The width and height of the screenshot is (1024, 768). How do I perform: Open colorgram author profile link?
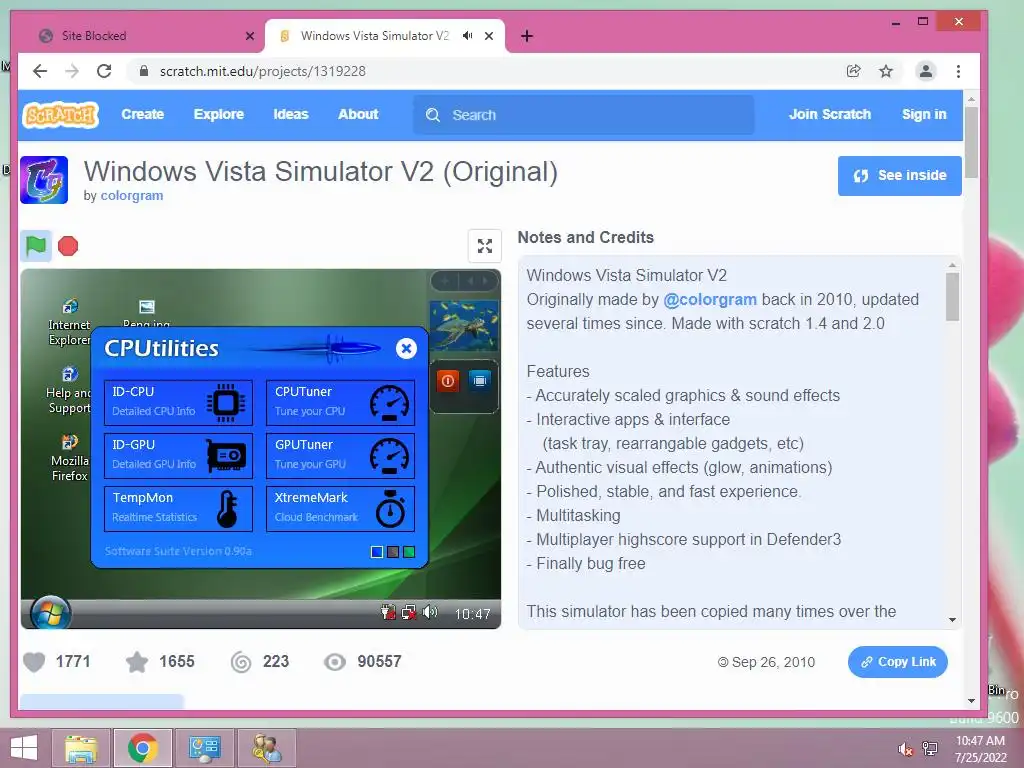coord(132,196)
